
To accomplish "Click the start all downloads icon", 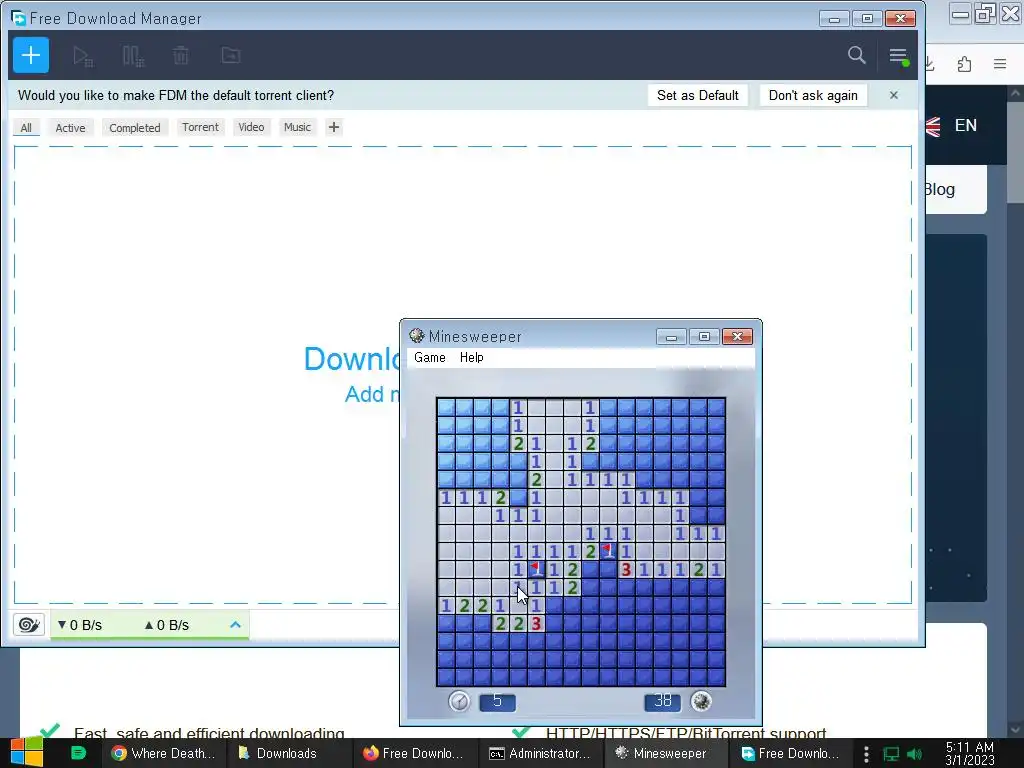I will point(83,56).
